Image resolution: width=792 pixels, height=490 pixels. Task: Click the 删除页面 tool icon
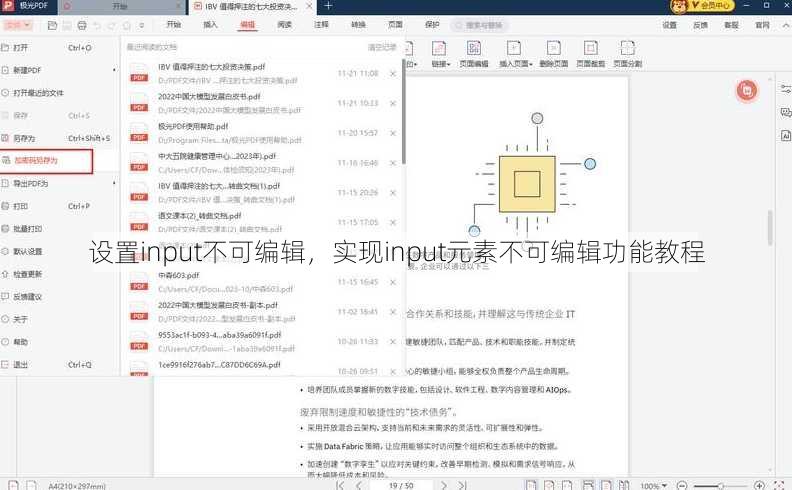pos(554,54)
